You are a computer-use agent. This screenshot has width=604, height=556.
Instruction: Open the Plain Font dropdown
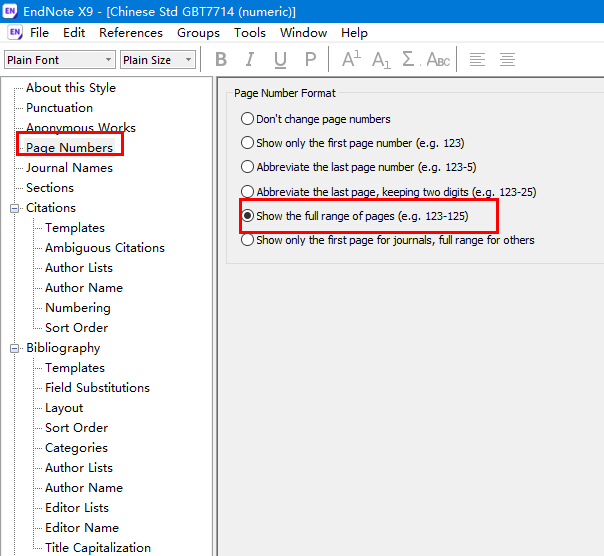coord(60,60)
